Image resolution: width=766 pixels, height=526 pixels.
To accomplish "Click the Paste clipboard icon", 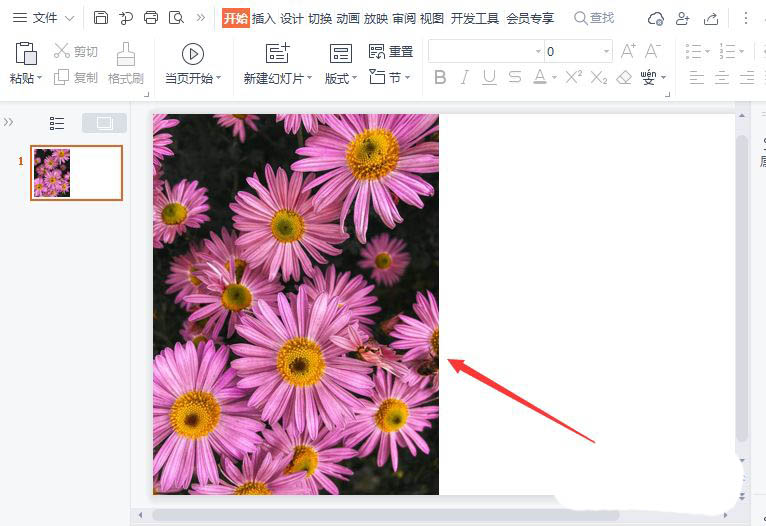I will (26, 53).
